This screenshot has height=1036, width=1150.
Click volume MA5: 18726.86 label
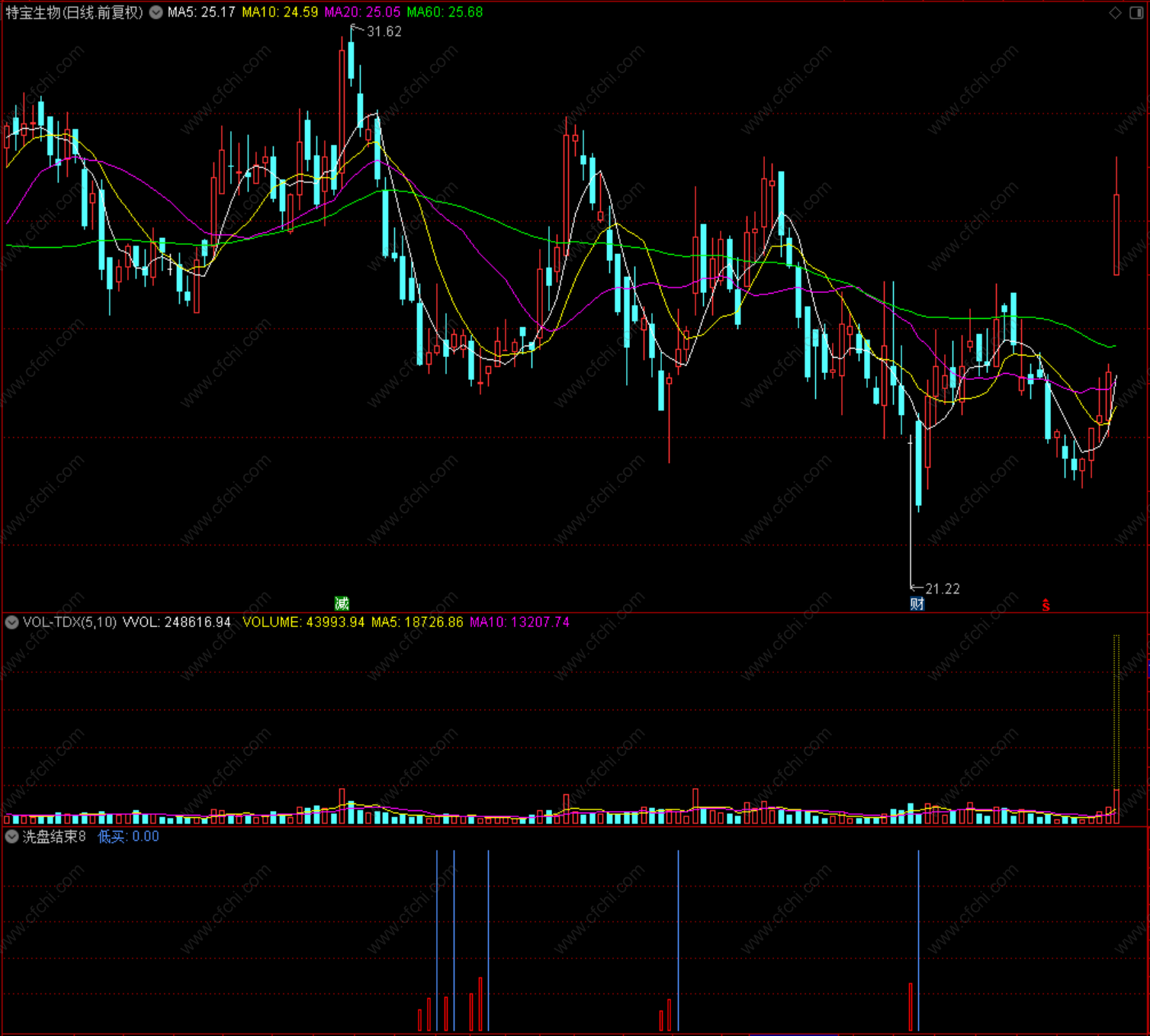click(417, 623)
